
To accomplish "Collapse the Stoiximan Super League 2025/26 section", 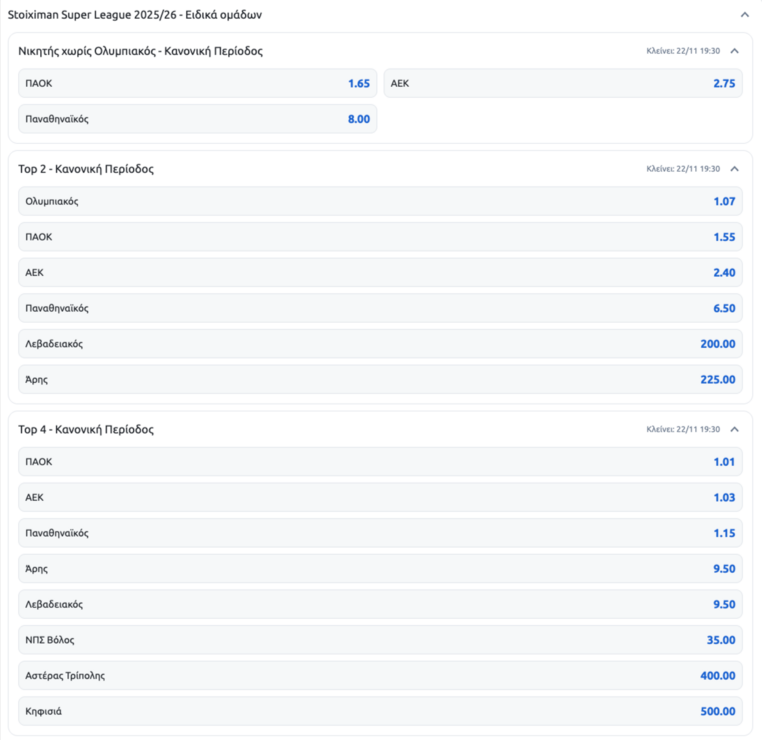I will (x=744, y=15).
